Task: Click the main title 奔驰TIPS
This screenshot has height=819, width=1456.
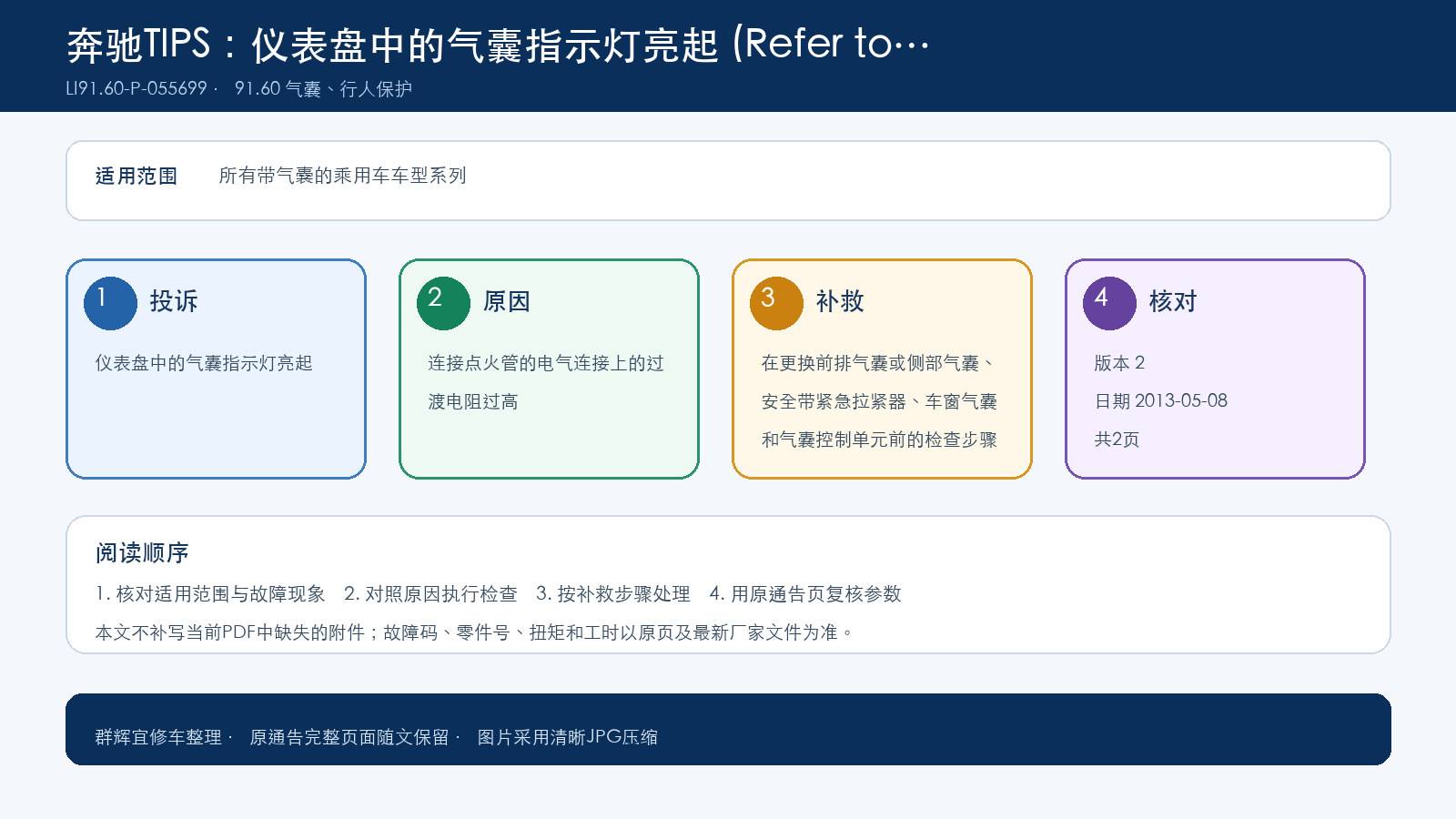Action: pyautogui.click(x=499, y=44)
